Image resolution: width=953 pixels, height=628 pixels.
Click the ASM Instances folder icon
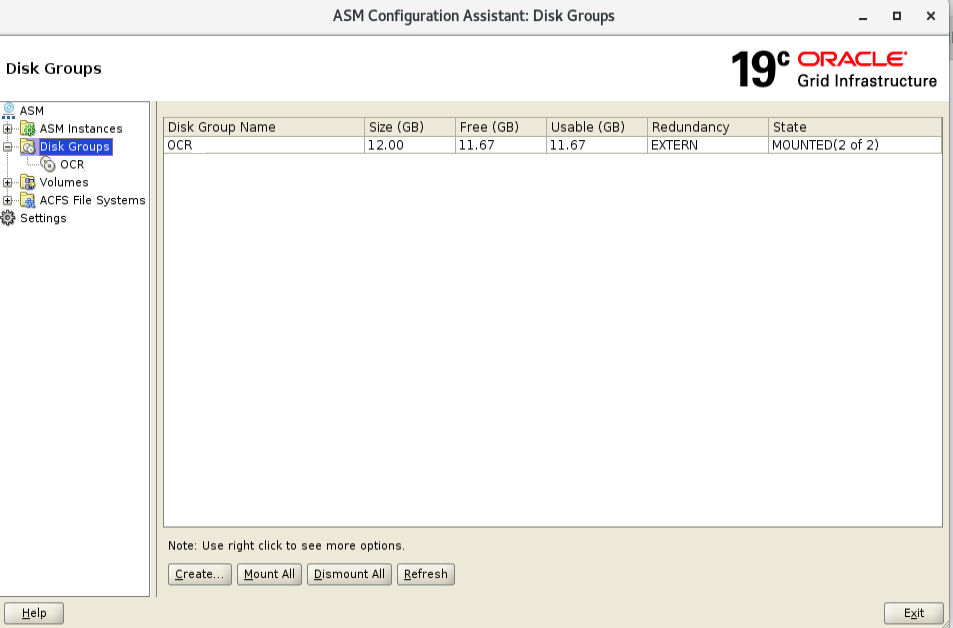pyautogui.click(x=27, y=128)
